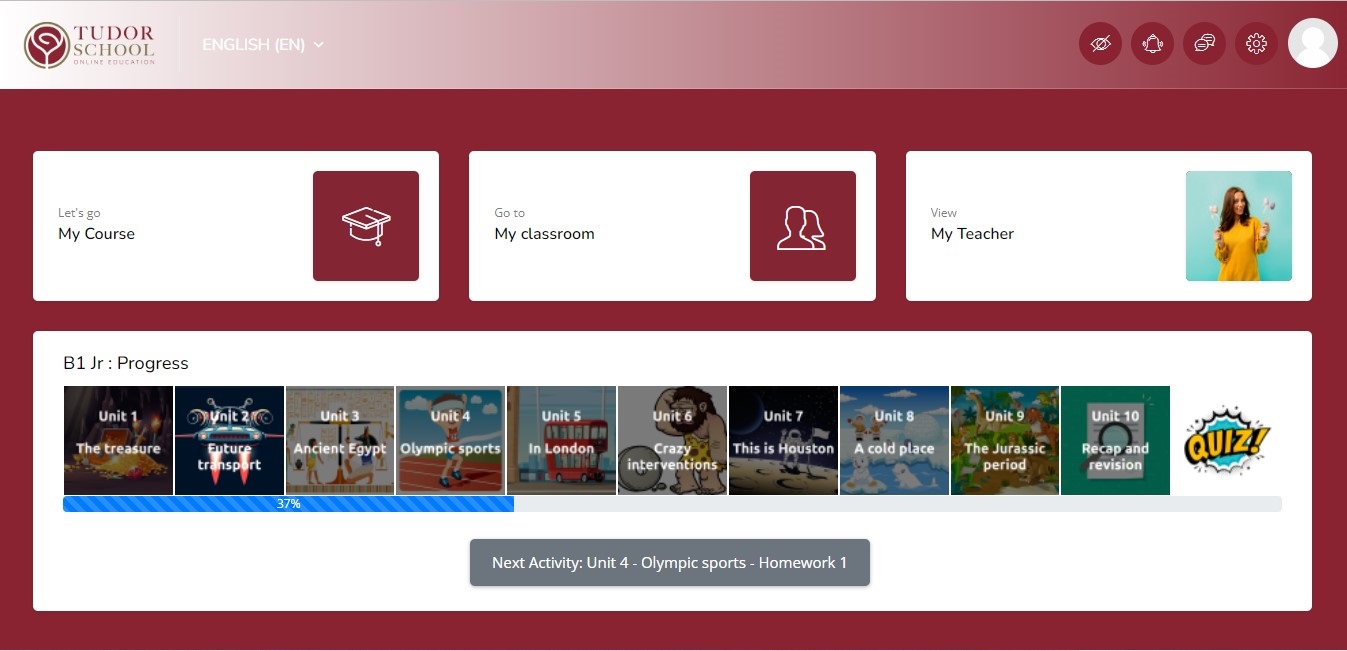Click the people icon on My classroom card
Viewport: 1347px width, 651px height.
tap(803, 225)
